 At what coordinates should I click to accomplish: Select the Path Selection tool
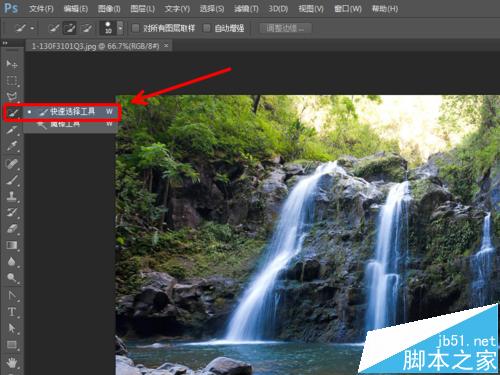tap(12, 328)
